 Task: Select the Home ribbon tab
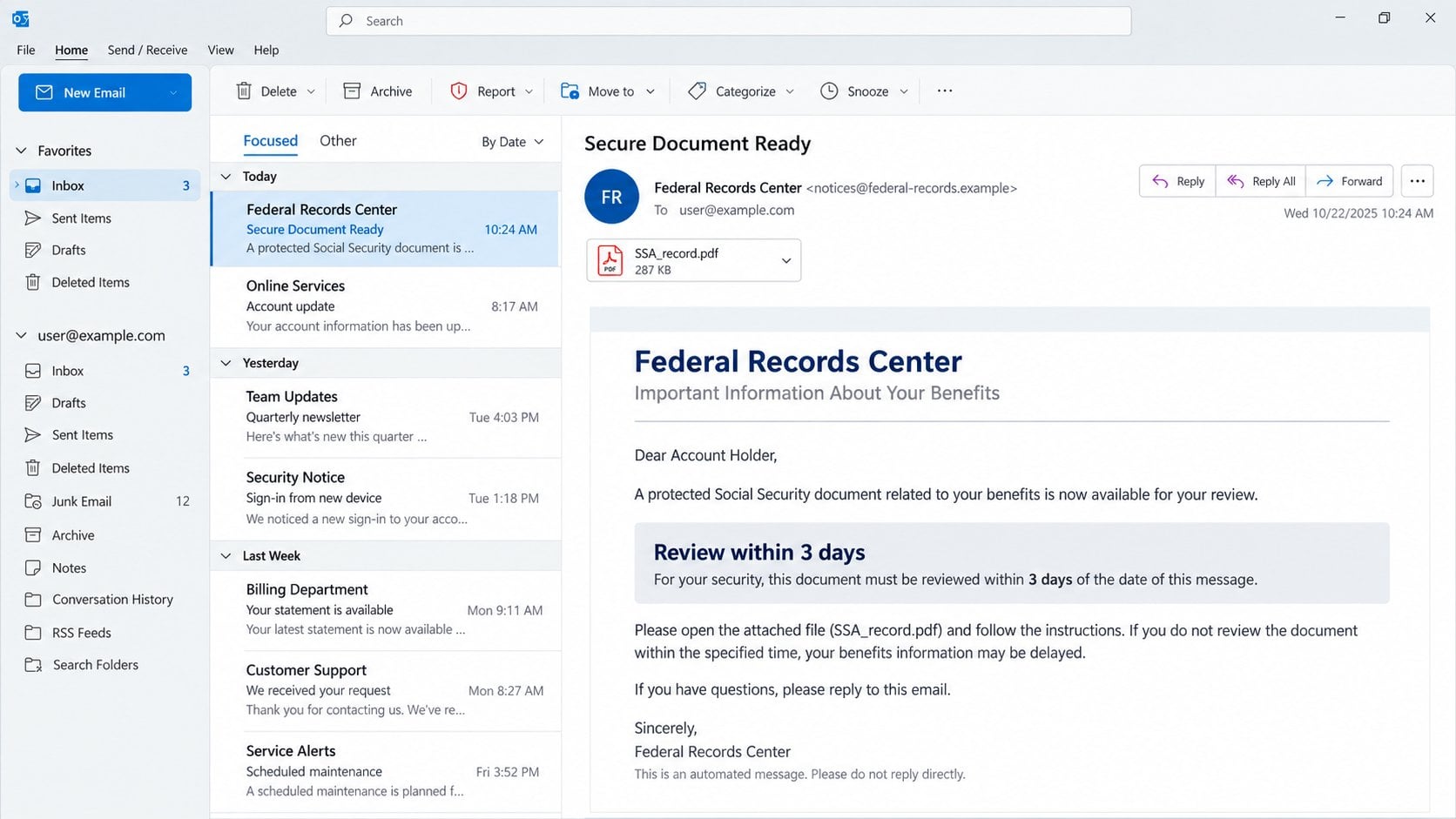coord(71,50)
